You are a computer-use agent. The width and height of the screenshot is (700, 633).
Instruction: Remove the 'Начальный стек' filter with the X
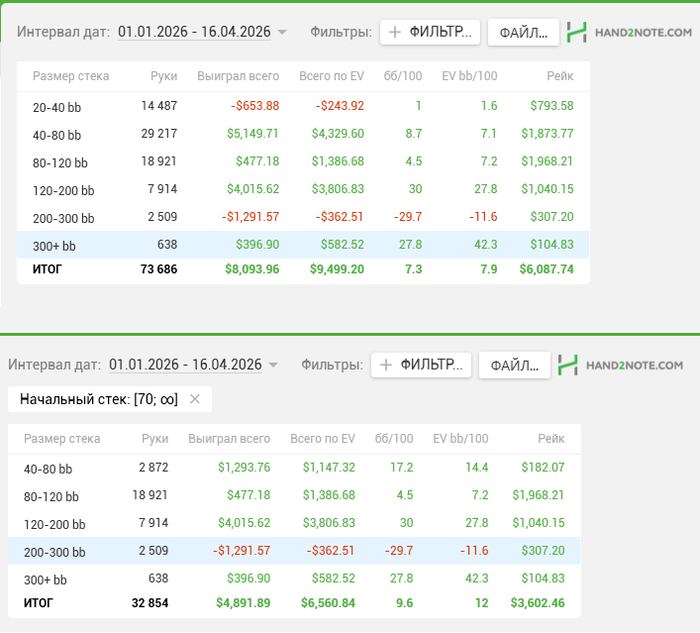click(195, 399)
